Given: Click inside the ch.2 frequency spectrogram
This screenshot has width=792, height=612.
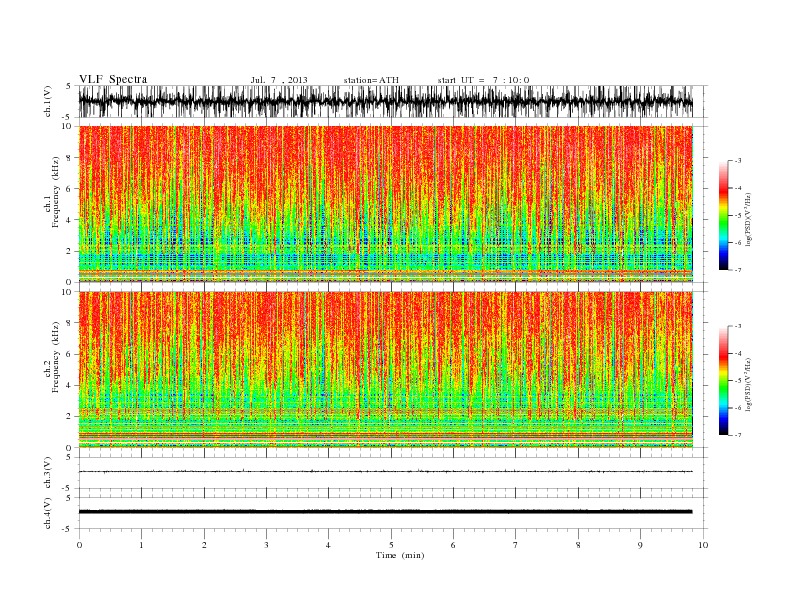Looking at the screenshot, I should (x=392, y=369).
